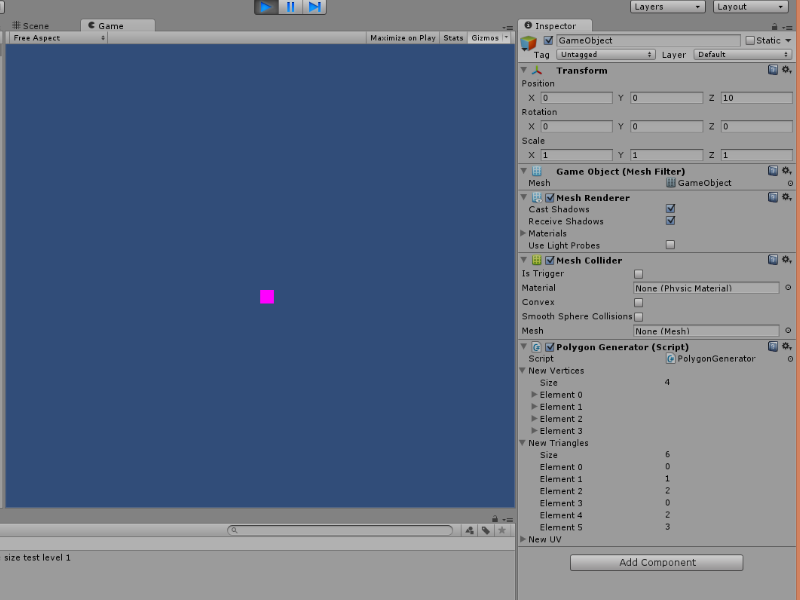The width and height of the screenshot is (800, 600).
Task: Switch to the Scene tab
Action: click(31, 26)
